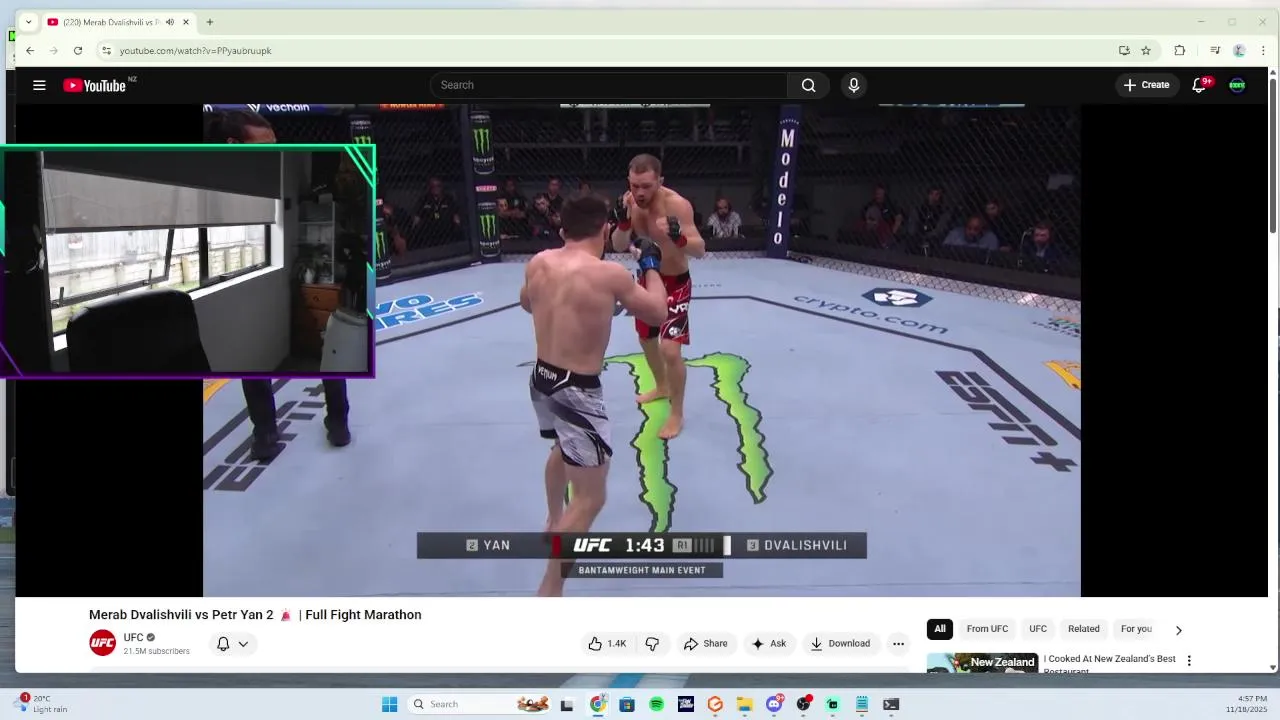Switch to the Merab Dvalishvili browser tab

[118, 22]
